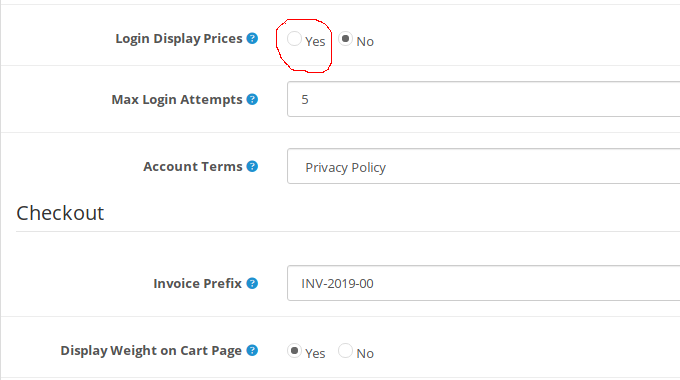Choose No radio circle for Login Display Prices
Image resolution: width=680 pixels, height=380 pixels.
click(x=345, y=39)
